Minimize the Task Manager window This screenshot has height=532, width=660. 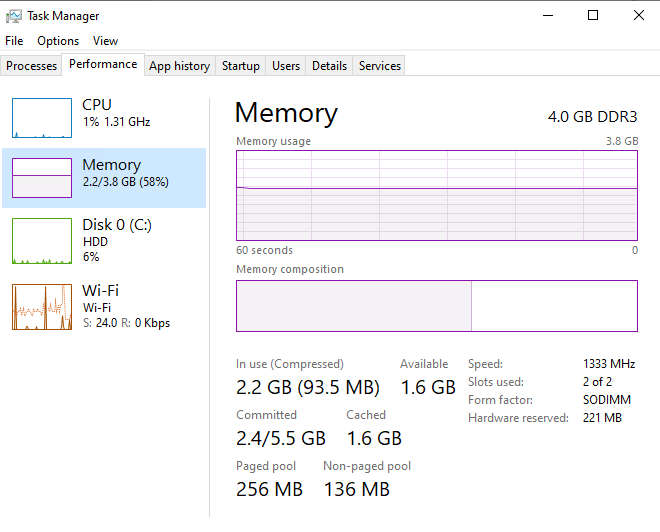click(x=548, y=16)
